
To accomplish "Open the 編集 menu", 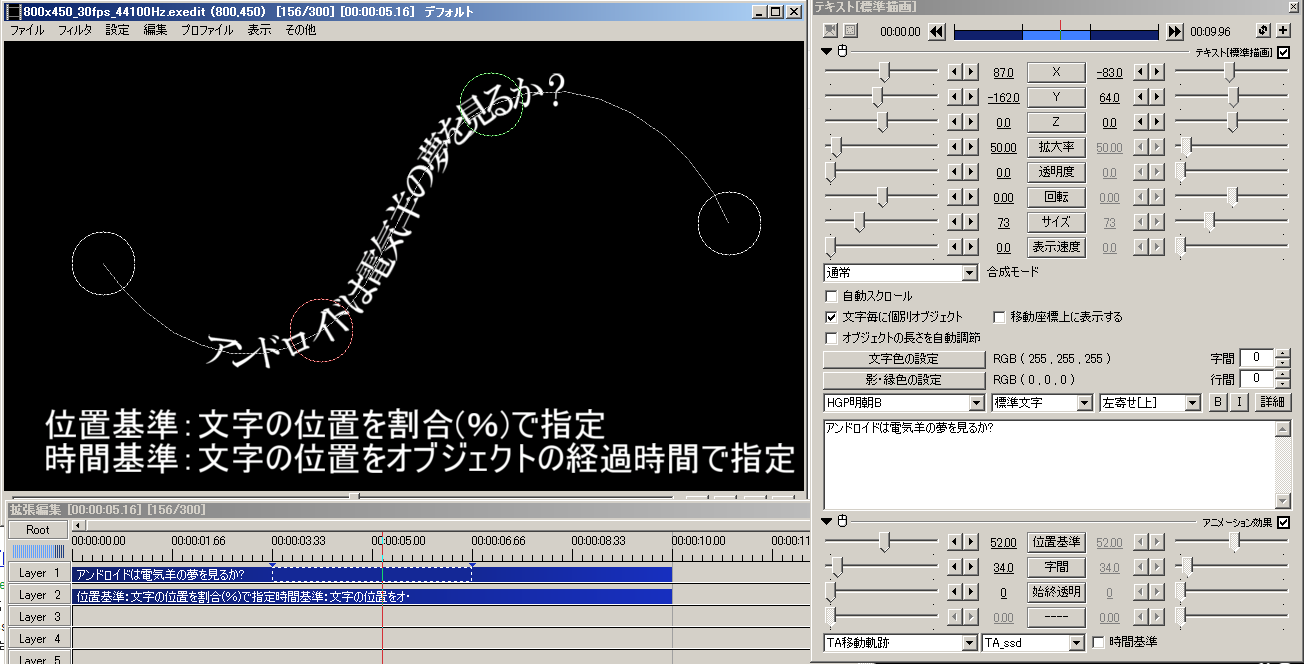I will click(x=155, y=30).
